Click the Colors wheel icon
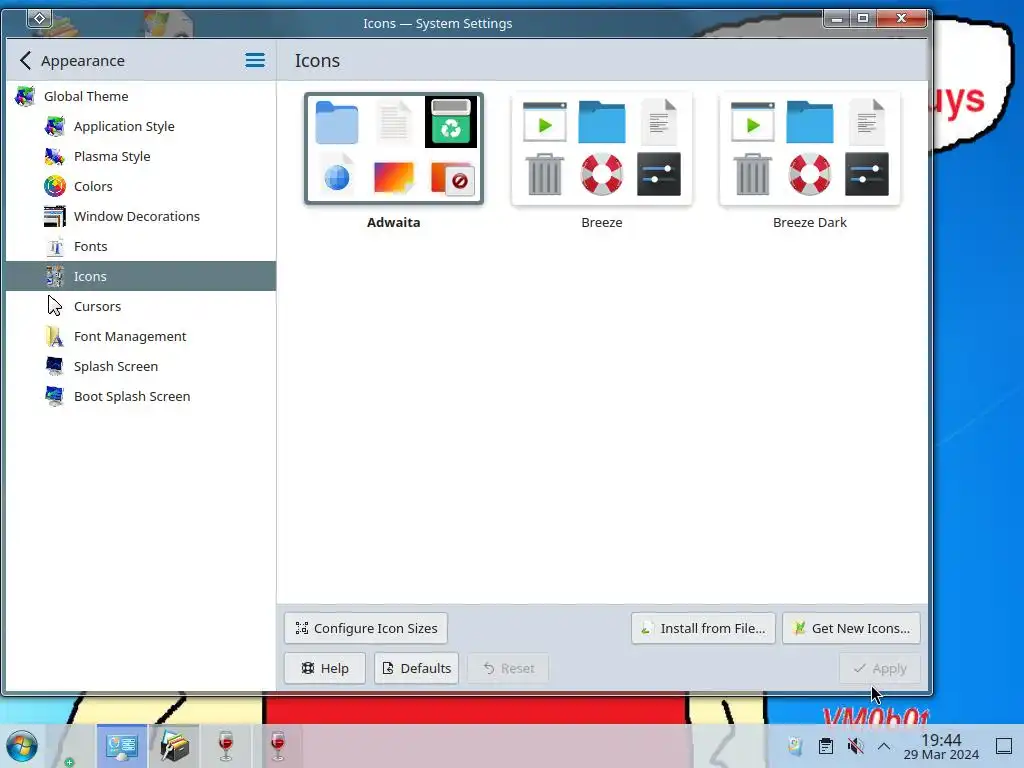Viewport: 1024px width, 768px height. 55,186
